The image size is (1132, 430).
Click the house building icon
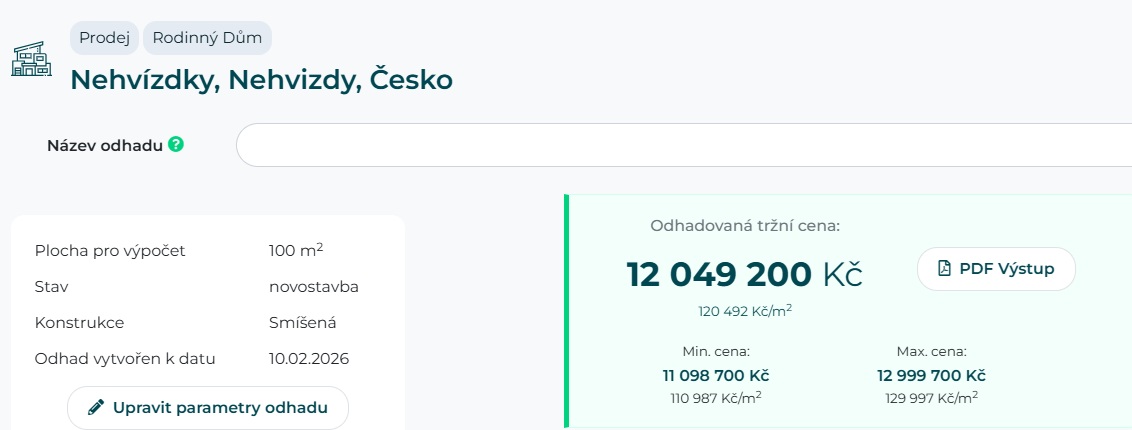[31, 60]
